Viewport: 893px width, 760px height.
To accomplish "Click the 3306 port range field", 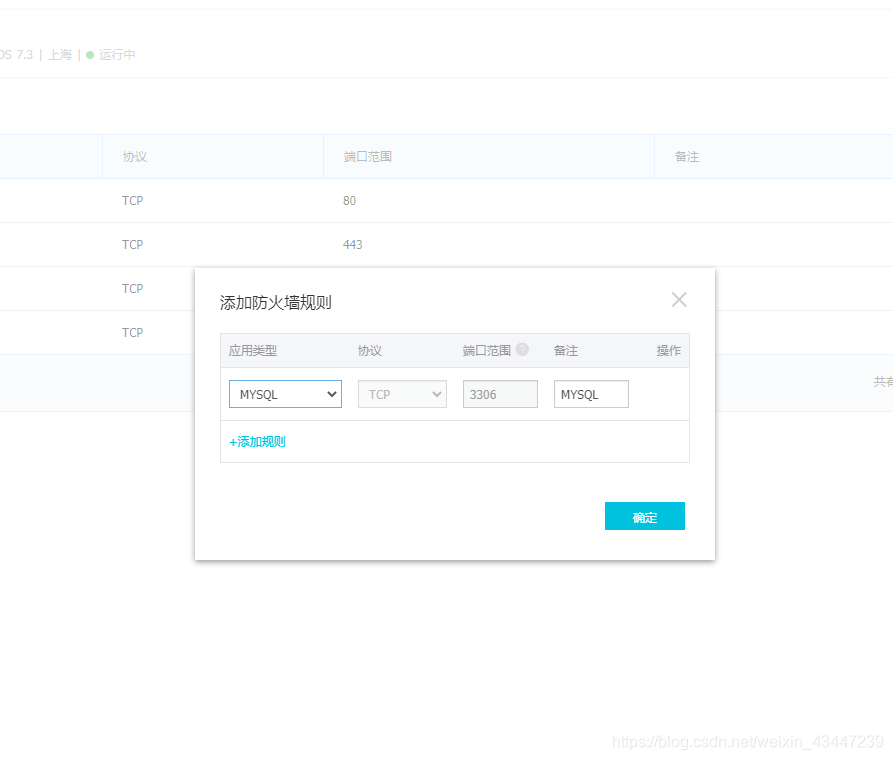I will click(500, 394).
